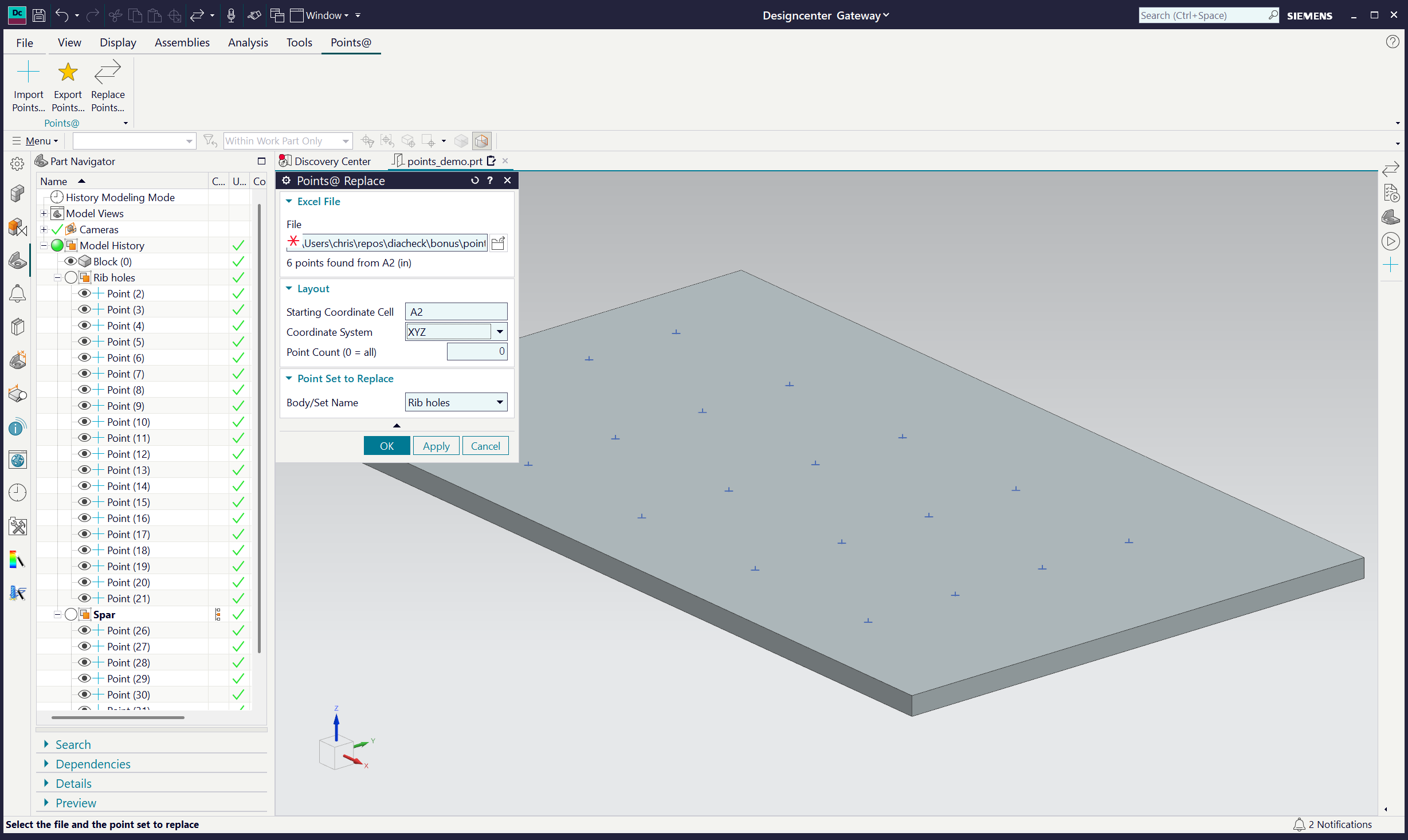Collapse the Excel File section
This screenshot has height=840, width=1408.
tap(289, 201)
